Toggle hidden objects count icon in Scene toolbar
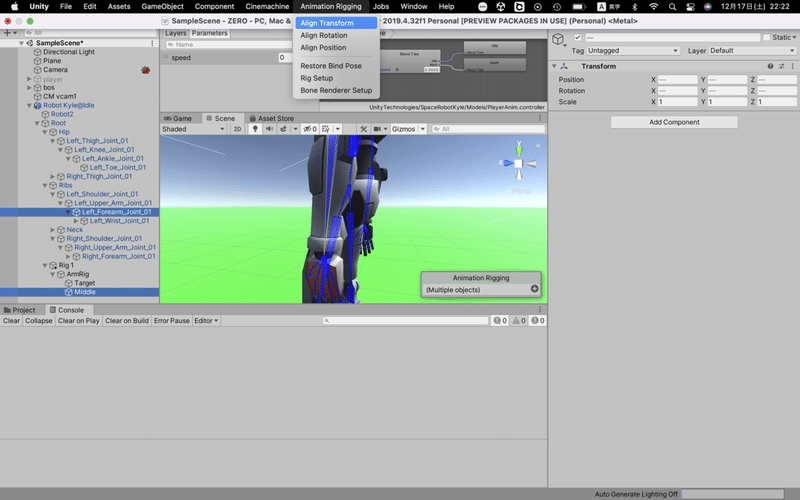 click(x=310, y=129)
